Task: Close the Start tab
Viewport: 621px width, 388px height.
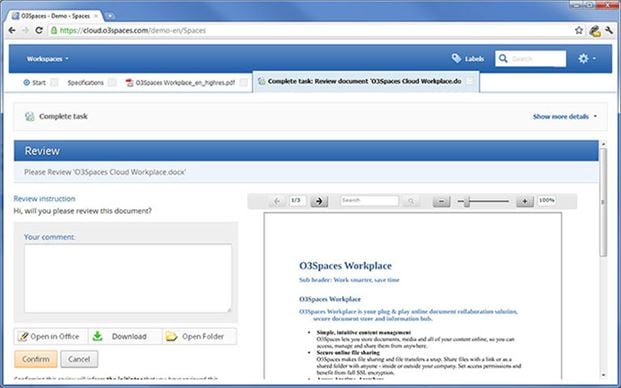Action: click(54, 82)
